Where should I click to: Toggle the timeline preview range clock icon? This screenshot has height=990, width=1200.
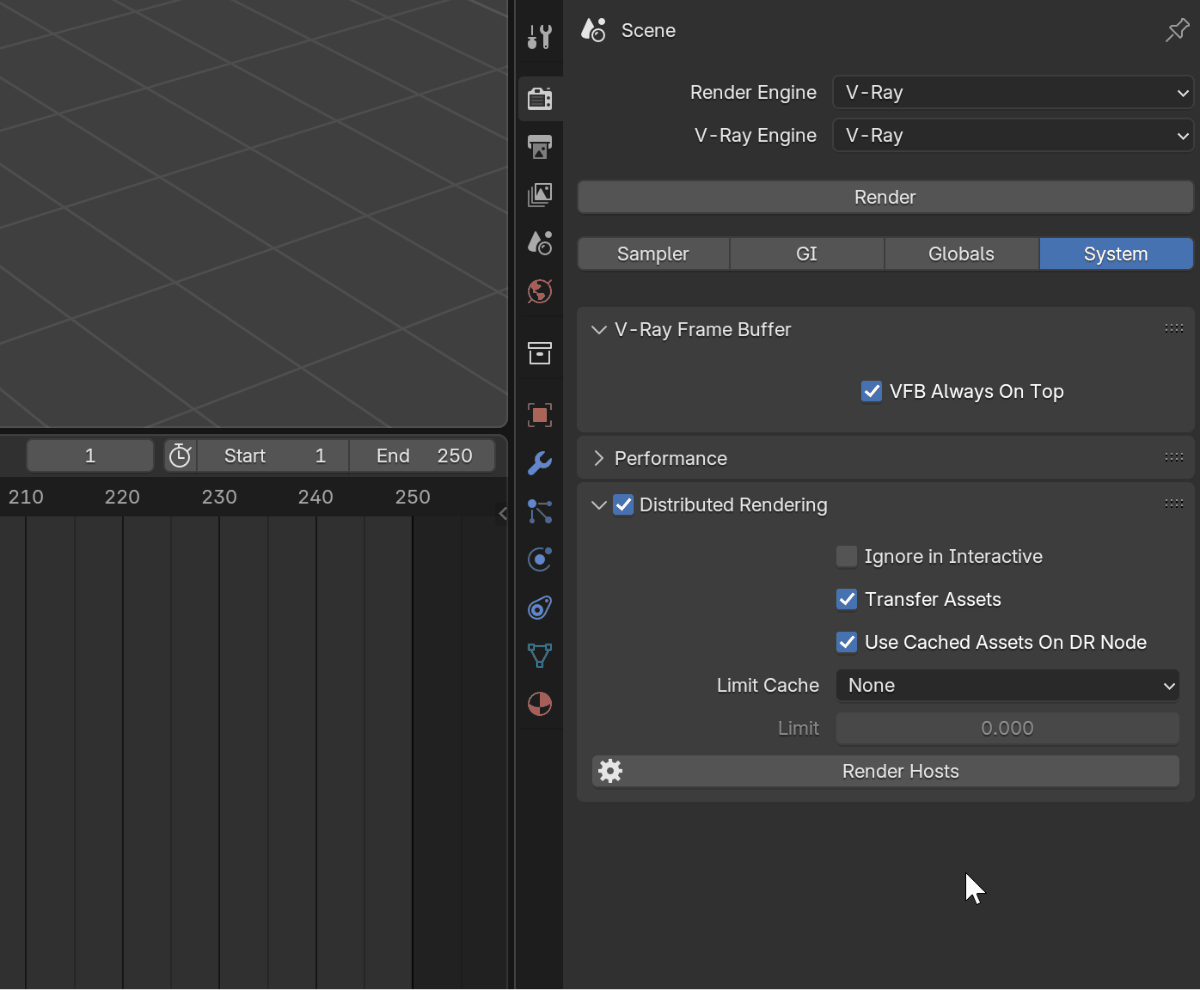tap(180, 456)
